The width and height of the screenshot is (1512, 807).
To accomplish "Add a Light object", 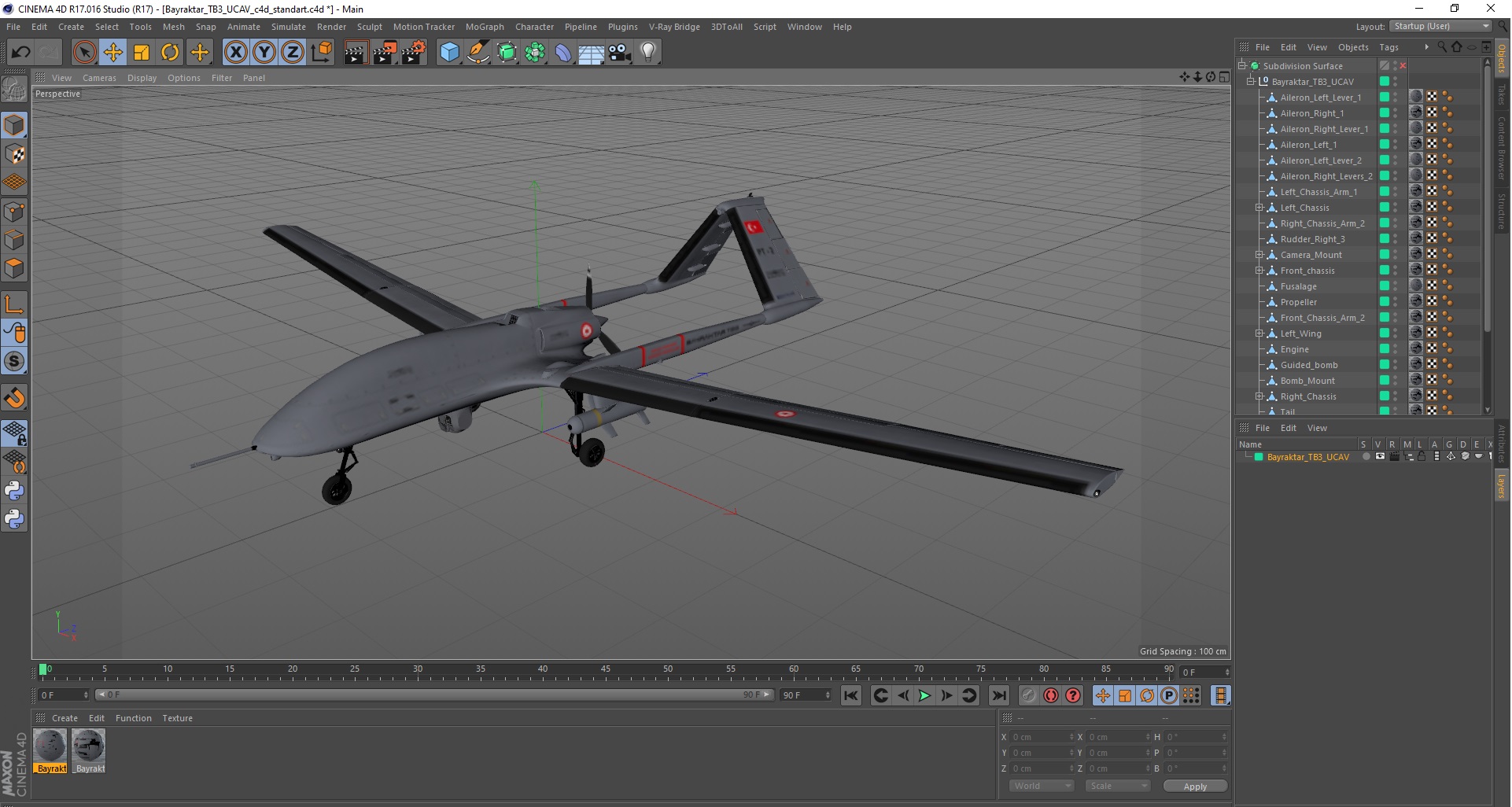I will [x=648, y=53].
